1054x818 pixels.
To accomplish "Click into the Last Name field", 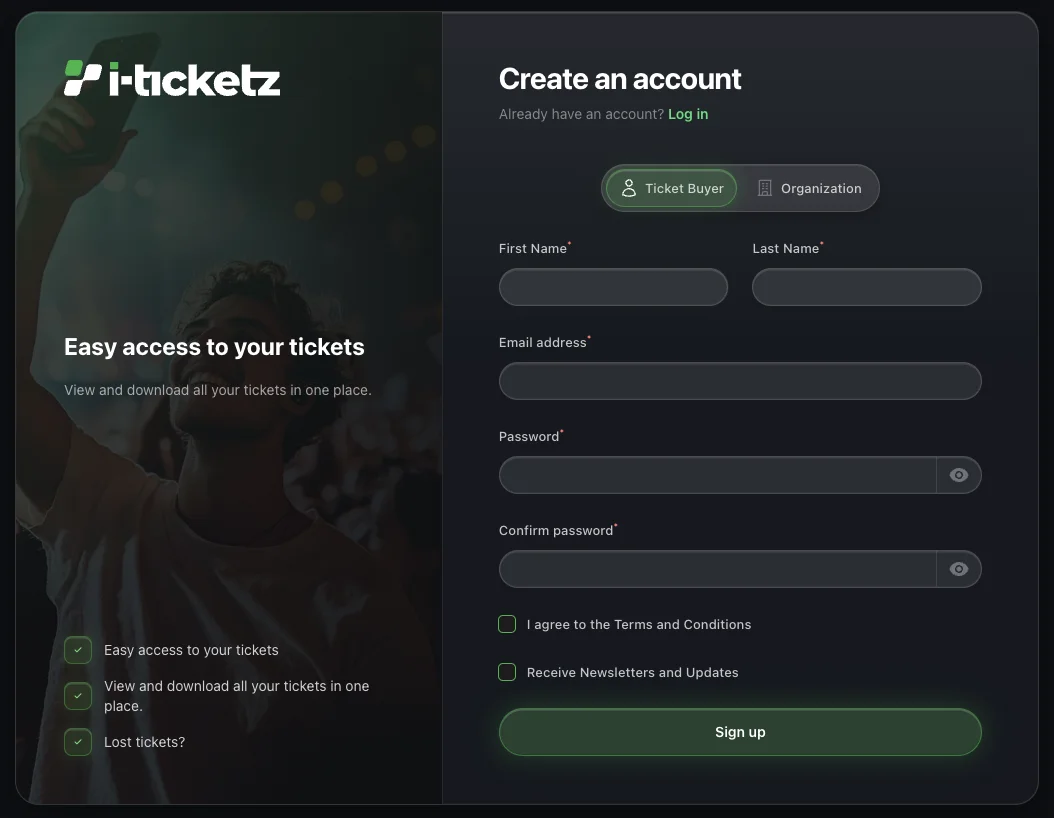I will (x=866, y=287).
